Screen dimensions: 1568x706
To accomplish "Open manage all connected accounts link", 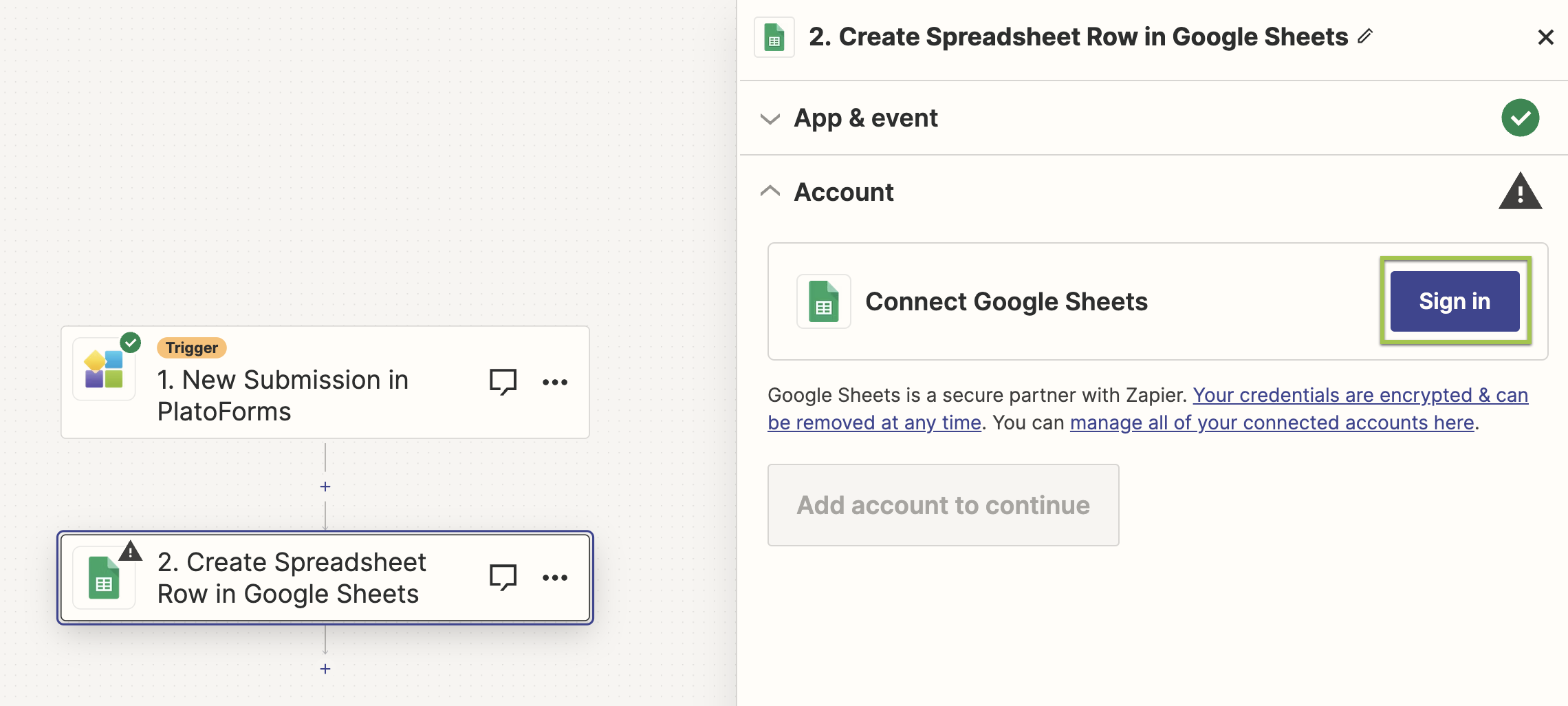I will [1272, 422].
